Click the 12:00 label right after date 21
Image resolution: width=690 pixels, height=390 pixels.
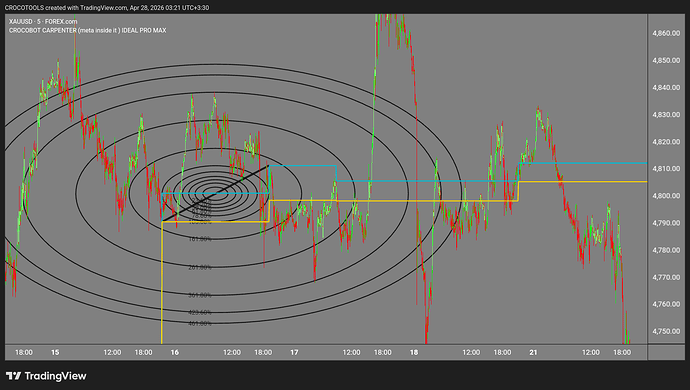click(591, 353)
